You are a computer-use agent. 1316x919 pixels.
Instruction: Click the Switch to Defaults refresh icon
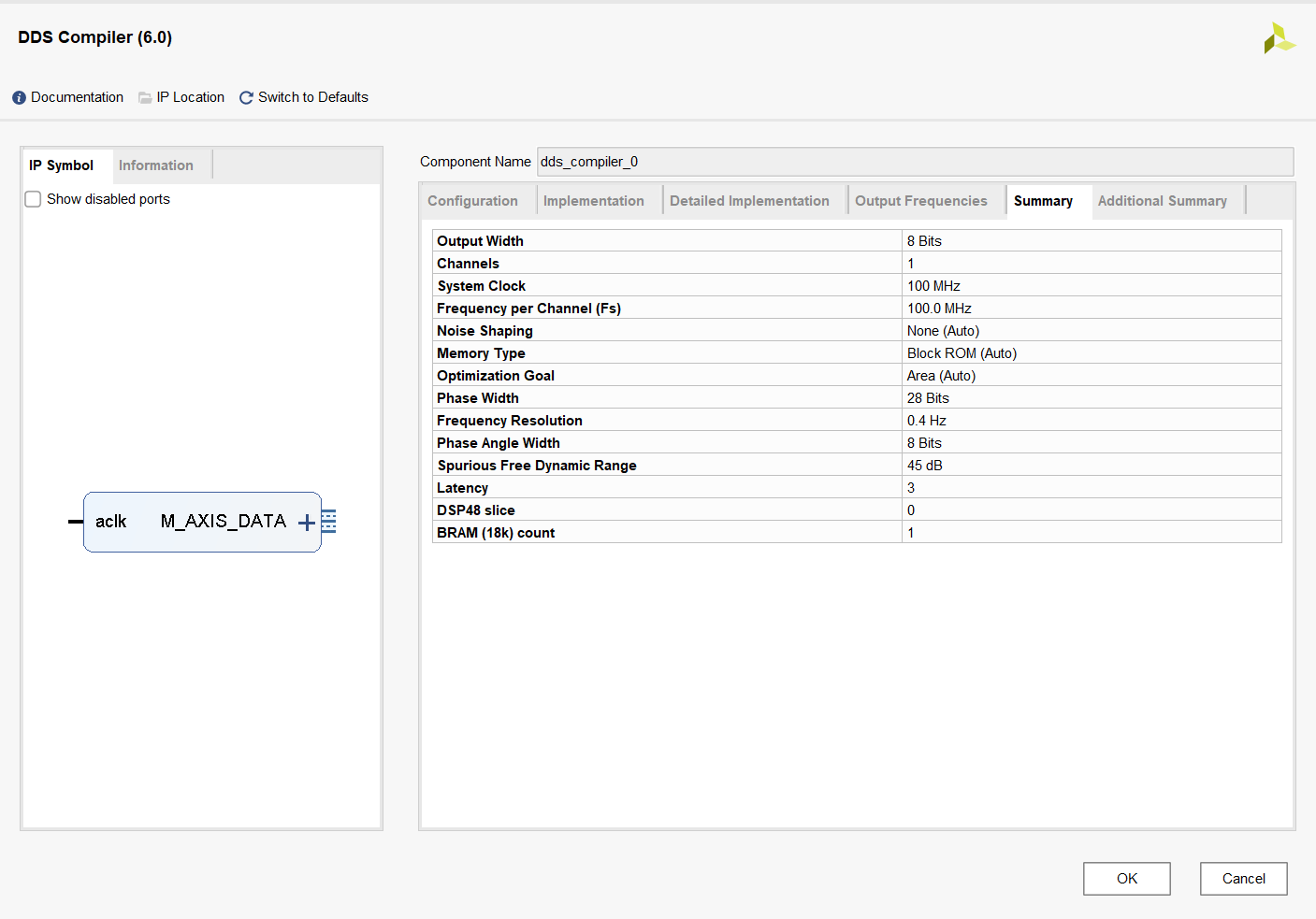(x=246, y=97)
